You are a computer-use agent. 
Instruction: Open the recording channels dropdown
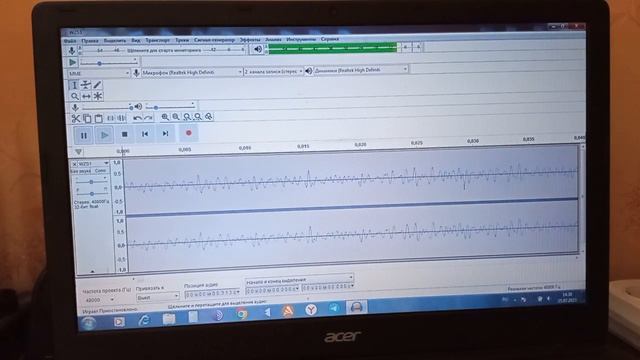tap(273, 71)
